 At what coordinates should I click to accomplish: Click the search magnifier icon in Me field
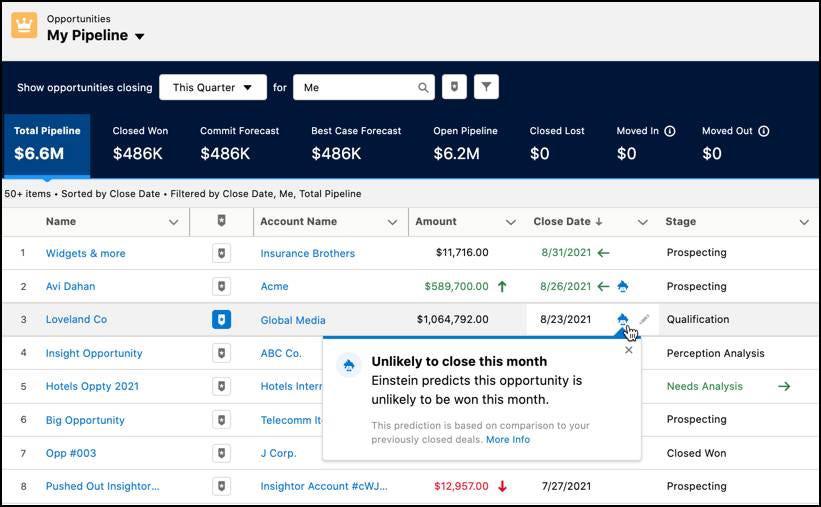pyautogui.click(x=423, y=88)
